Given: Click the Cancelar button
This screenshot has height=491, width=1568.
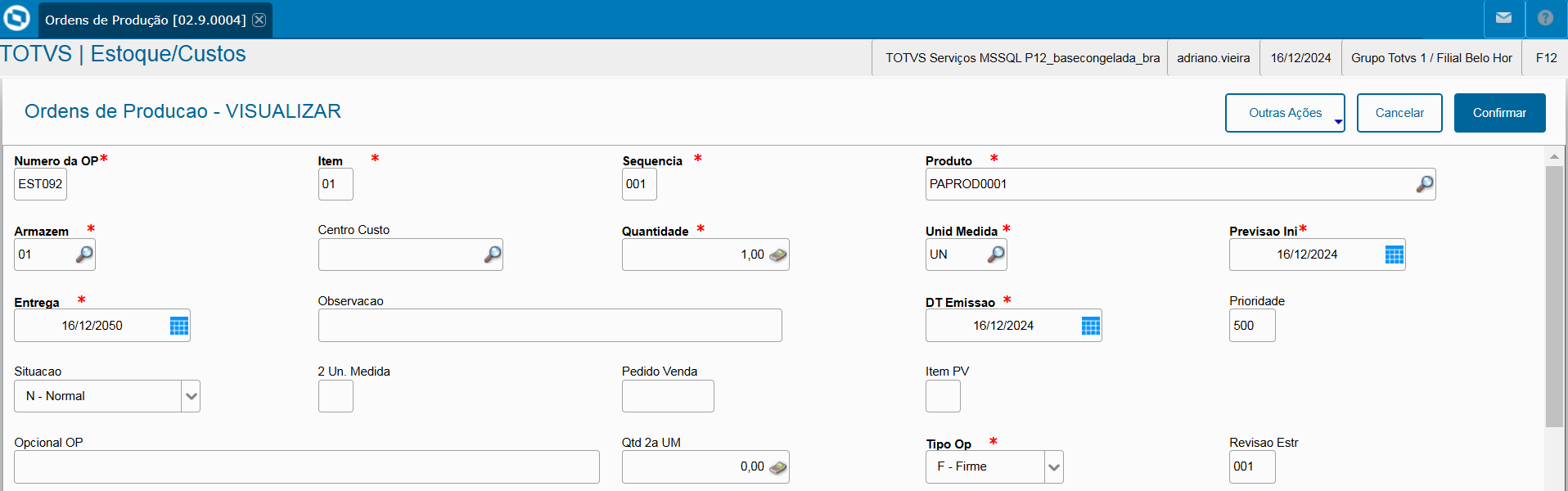Looking at the screenshot, I should (x=1399, y=113).
